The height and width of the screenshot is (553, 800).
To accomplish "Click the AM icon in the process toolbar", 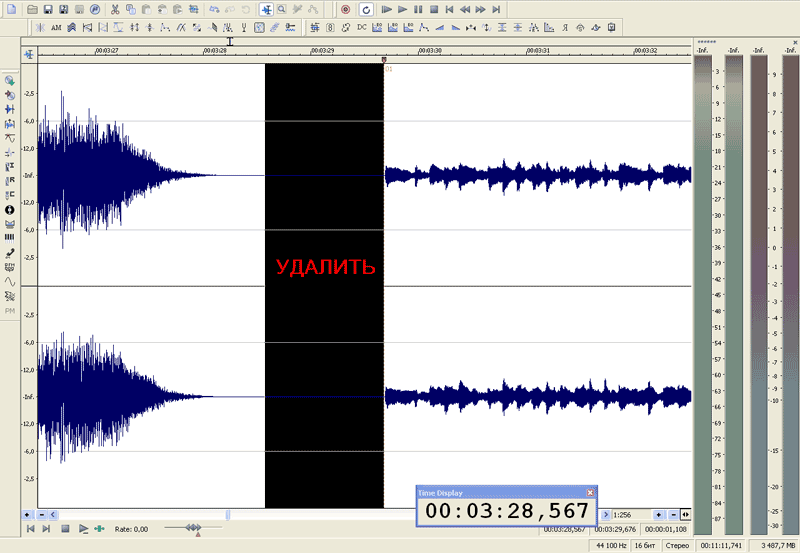I will (56, 27).
